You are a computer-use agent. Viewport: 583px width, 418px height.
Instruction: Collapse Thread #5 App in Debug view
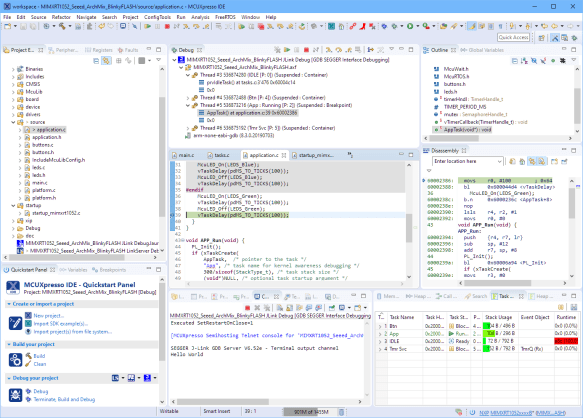coord(188,106)
